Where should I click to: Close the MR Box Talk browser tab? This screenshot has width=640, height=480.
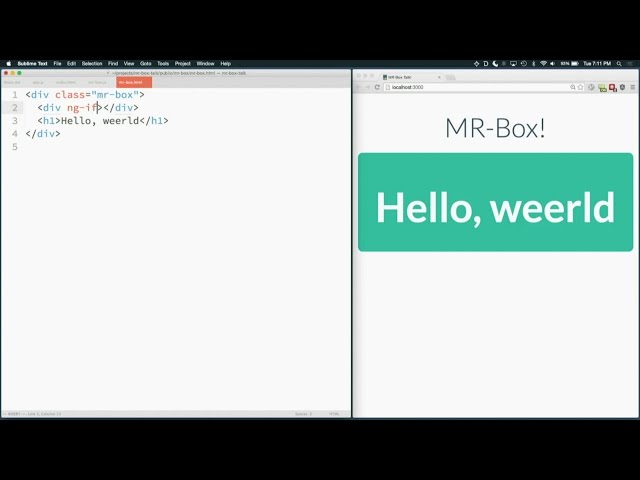[x=439, y=77]
